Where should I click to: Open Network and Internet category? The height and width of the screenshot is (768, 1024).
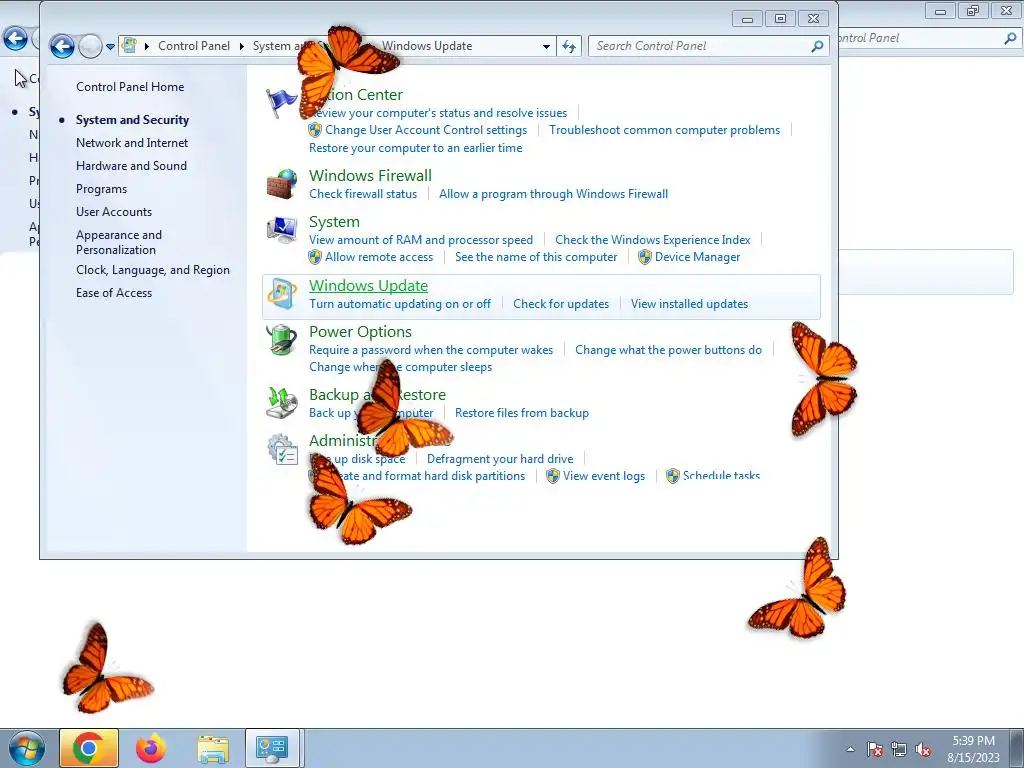coord(132,142)
